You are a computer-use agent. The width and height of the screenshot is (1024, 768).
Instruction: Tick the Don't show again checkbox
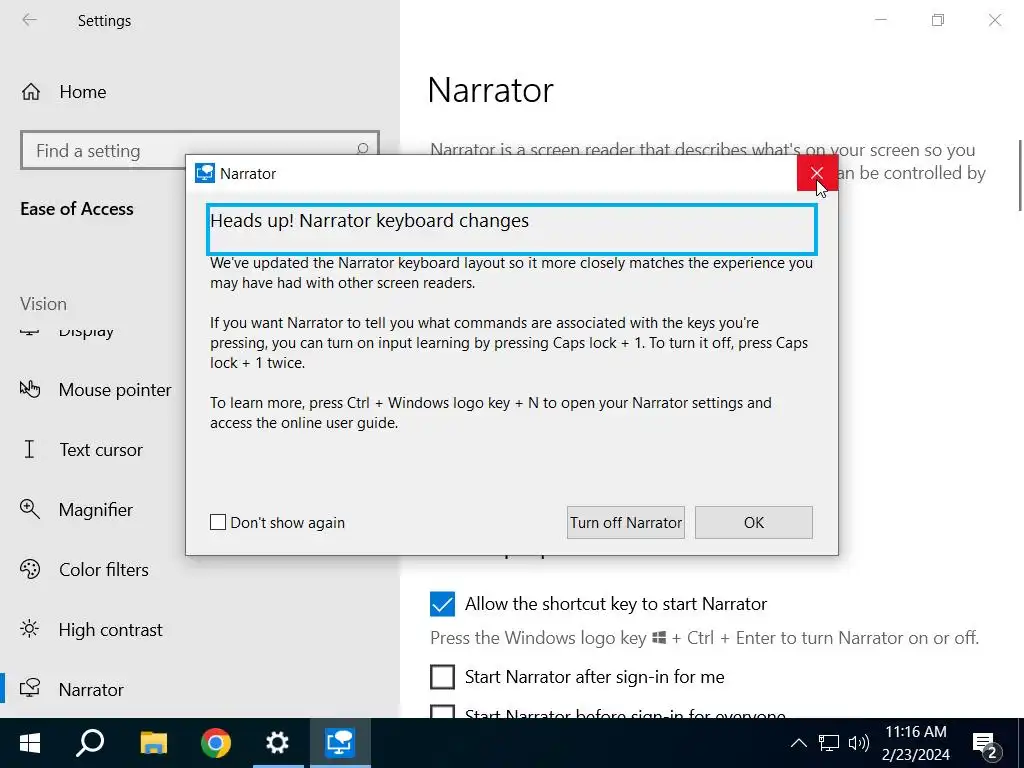click(x=218, y=522)
